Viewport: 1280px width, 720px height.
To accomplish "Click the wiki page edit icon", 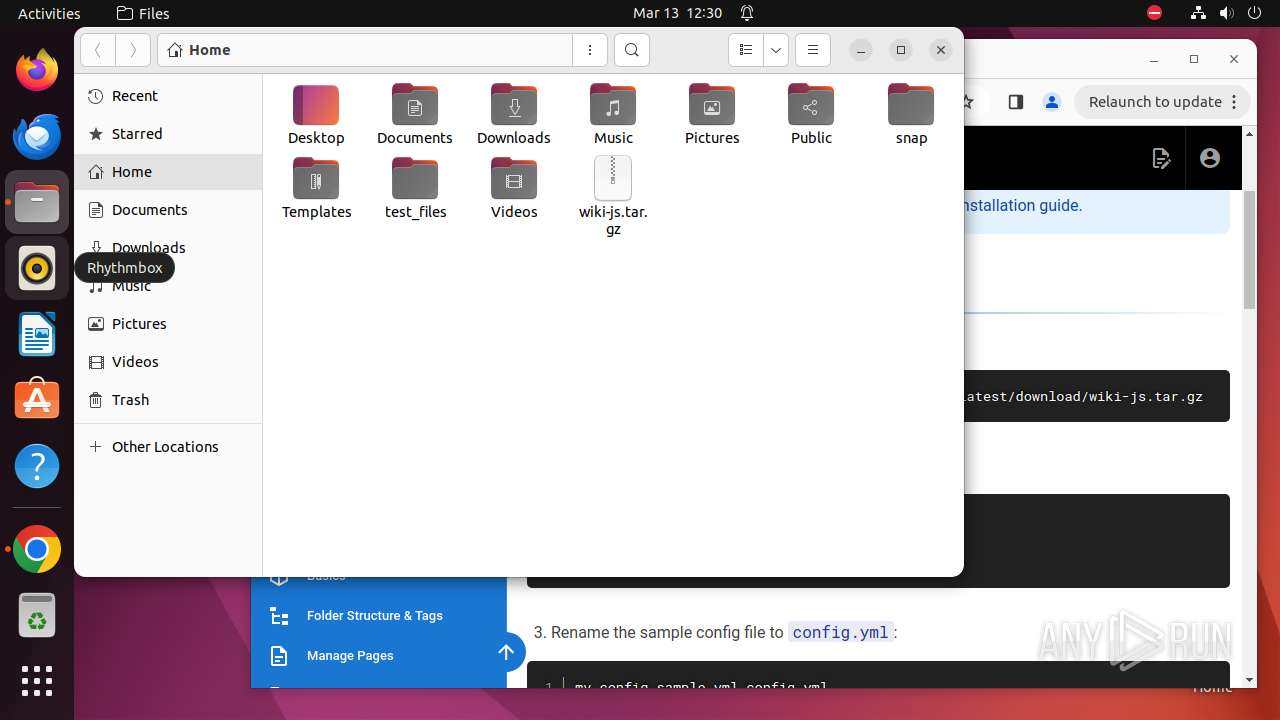I will point(1161,158).
